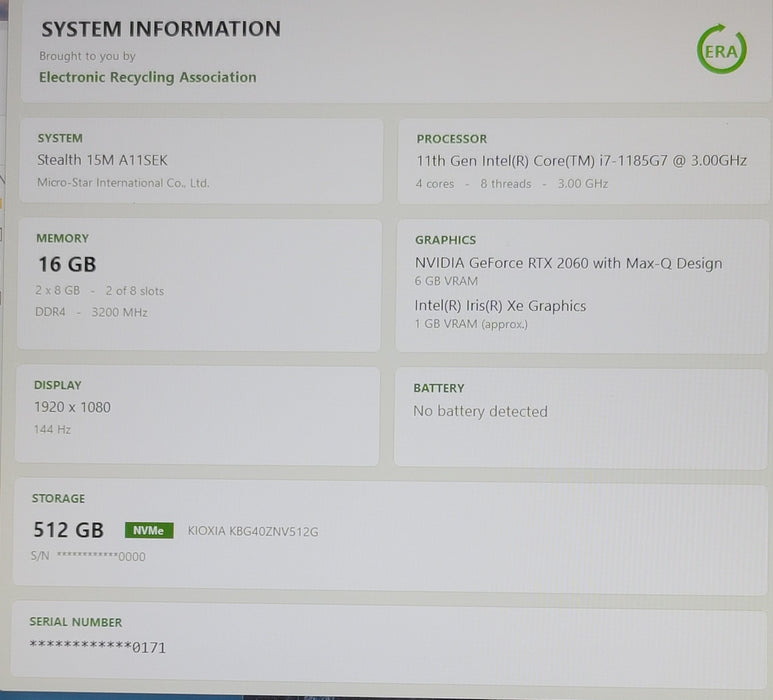Viewport: 773px width, 700px height.
Task: Click the SERIAL NUMBER card heading
Action: point(75,622)
